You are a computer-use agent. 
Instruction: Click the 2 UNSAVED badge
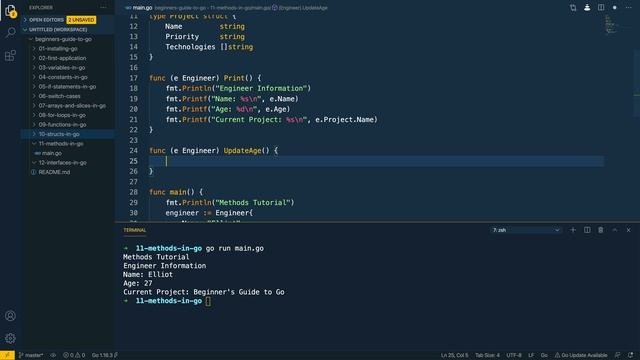pyautogui.click(x=81, y=20)
